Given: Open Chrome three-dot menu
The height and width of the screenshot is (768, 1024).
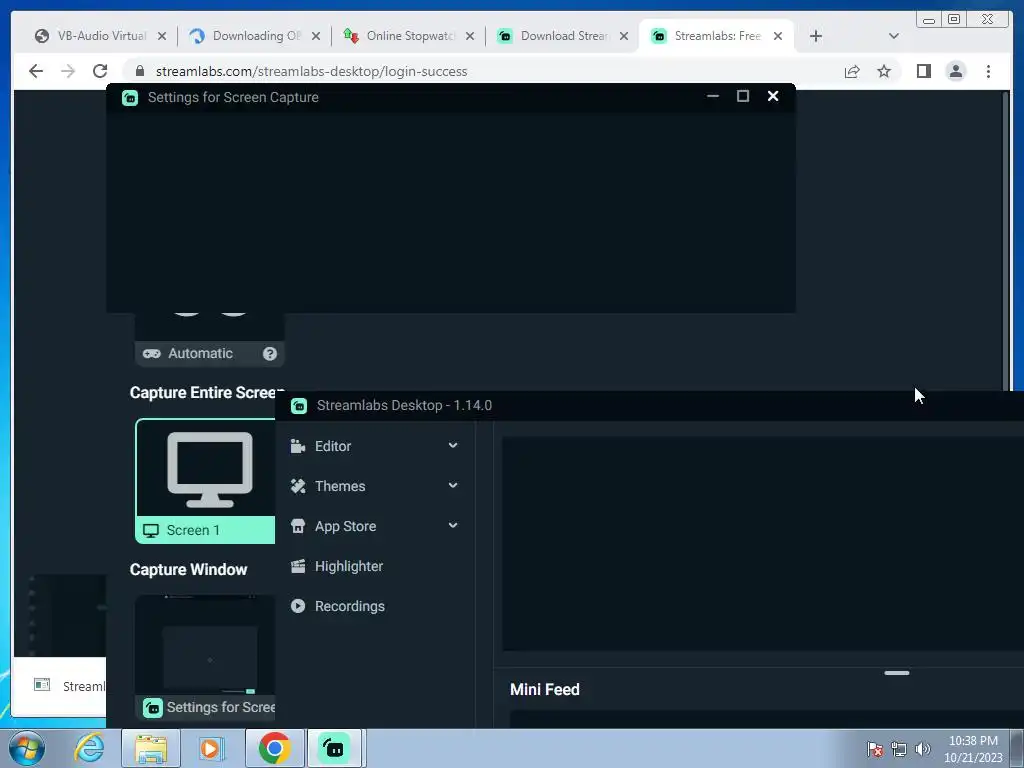Looking at the screenshot, I should (x=988, y=71).
